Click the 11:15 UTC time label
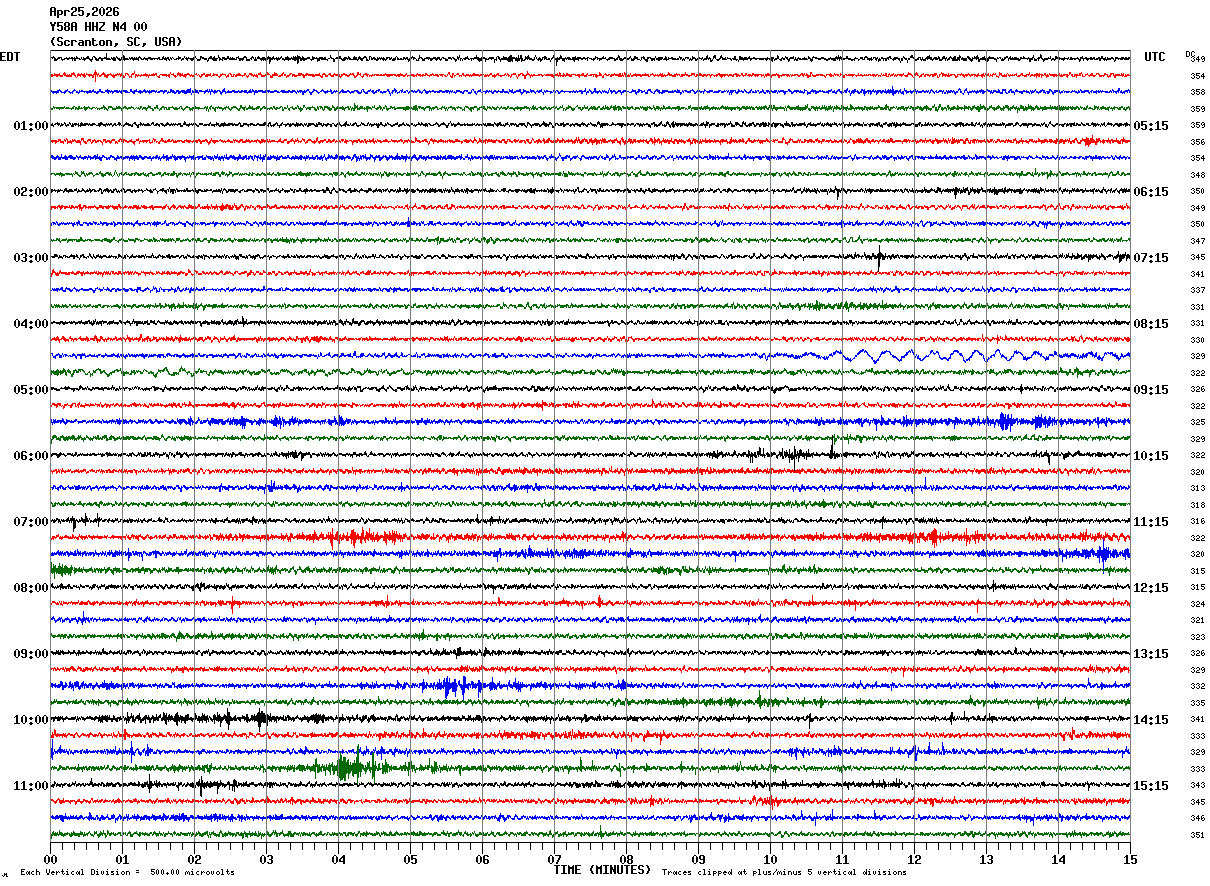Image resolution: width=1210 pixels, height=886 pixels. pyautogui.click(x=1151, y=522)
